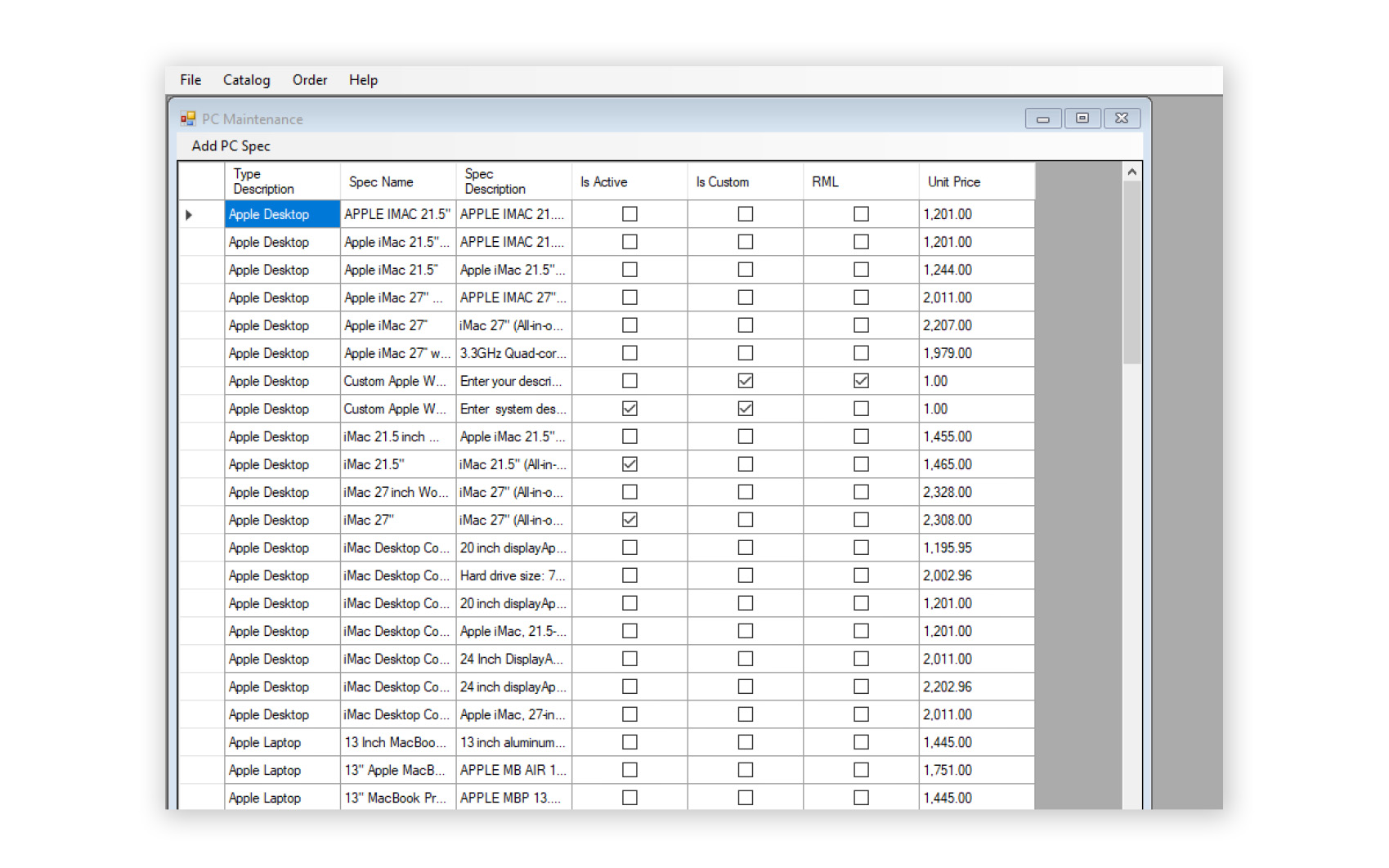Viewport: 1389px width, 868px height.
Task: Open the Order menu
Action: [x=309, y=80]
